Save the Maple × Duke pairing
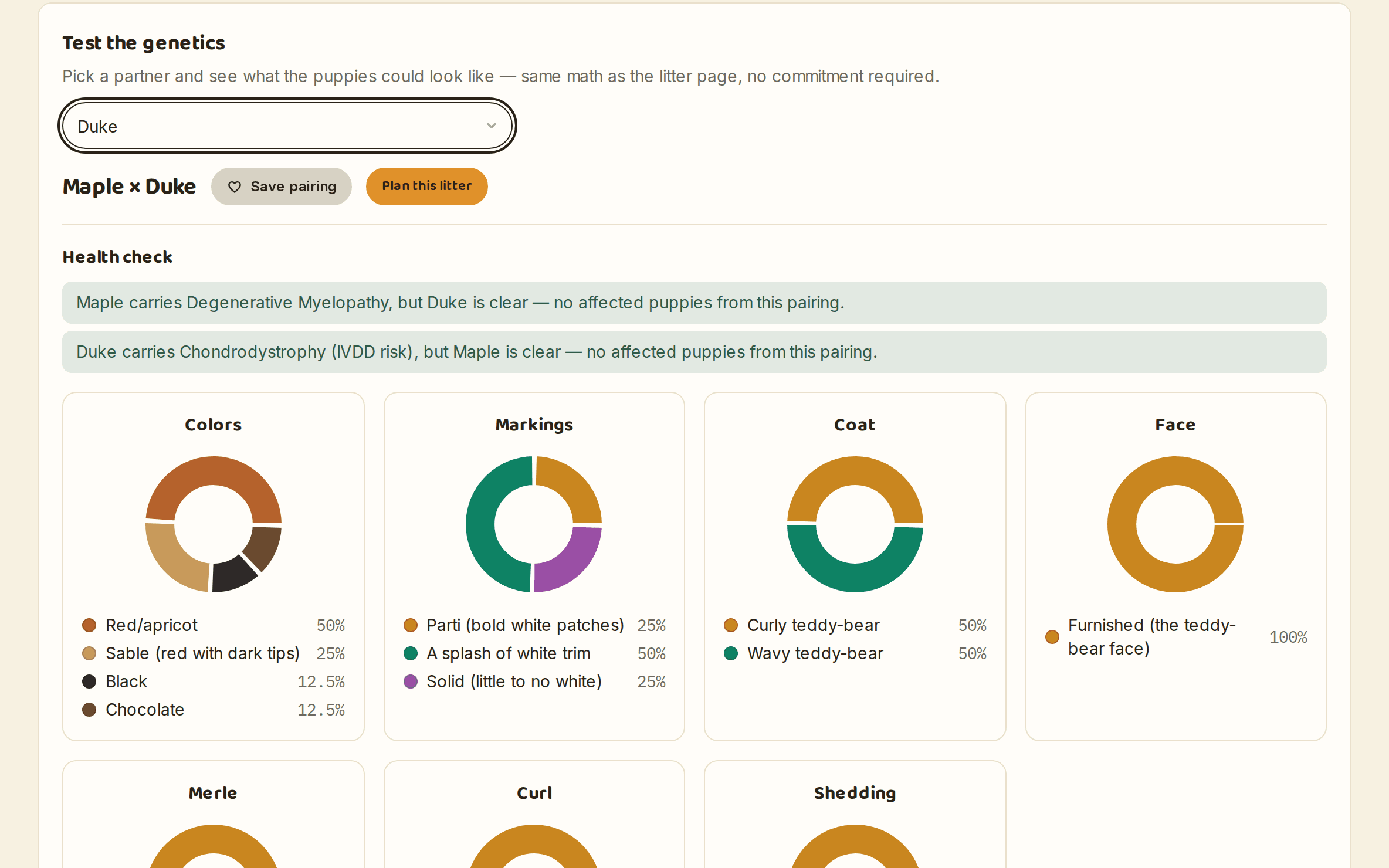The image size is (1389, 868). 282,187
